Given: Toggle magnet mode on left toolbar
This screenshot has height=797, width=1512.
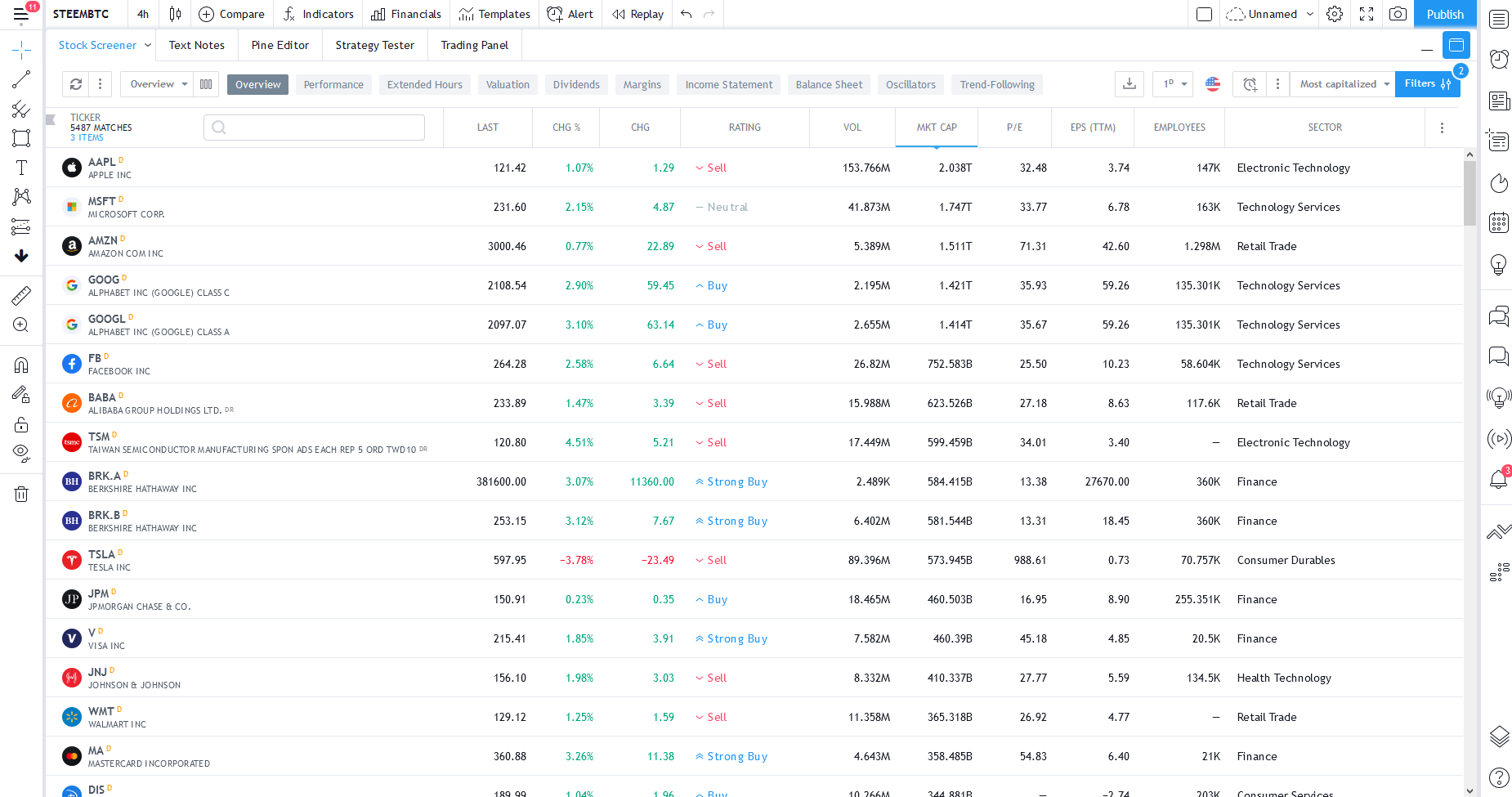Looking at the screenshot, I should click(21, 365).
